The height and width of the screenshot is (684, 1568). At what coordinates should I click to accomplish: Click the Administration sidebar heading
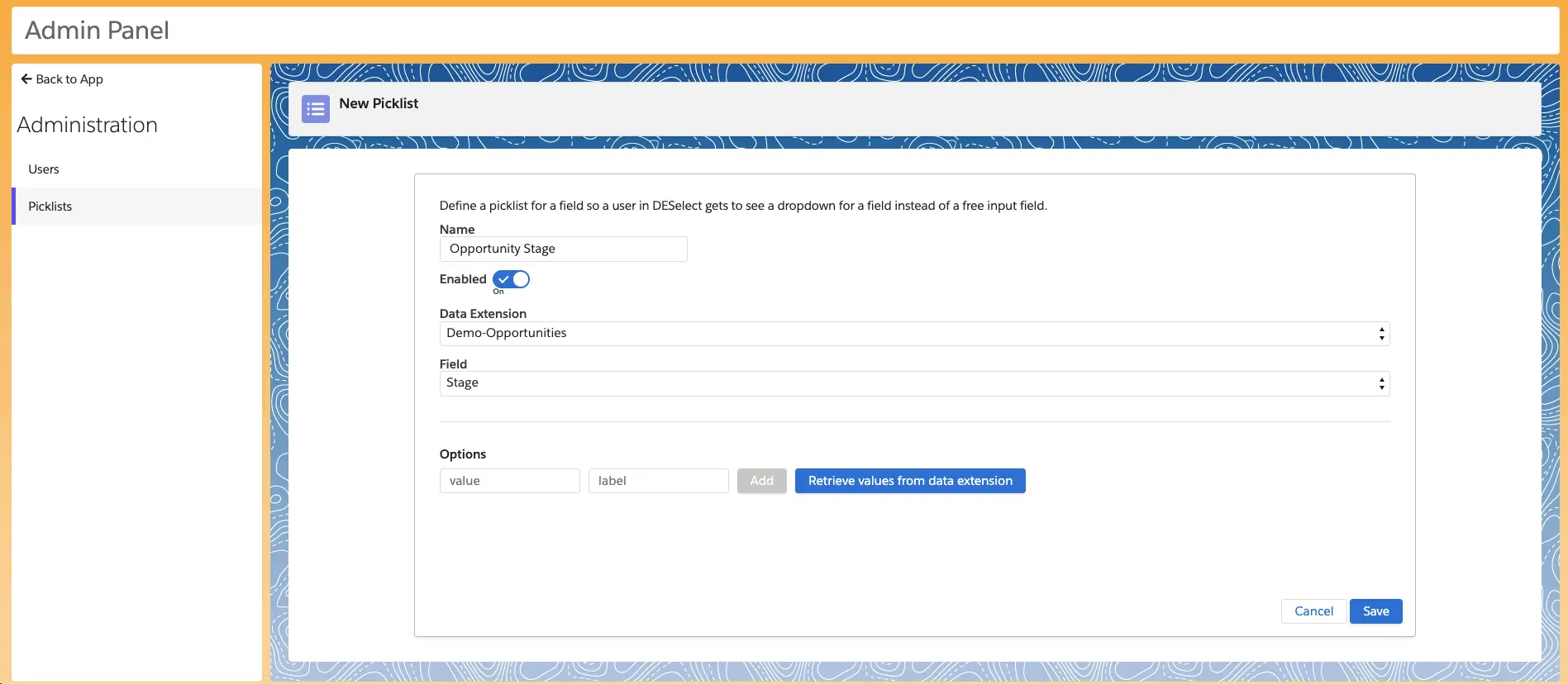[x=88, y=125]
